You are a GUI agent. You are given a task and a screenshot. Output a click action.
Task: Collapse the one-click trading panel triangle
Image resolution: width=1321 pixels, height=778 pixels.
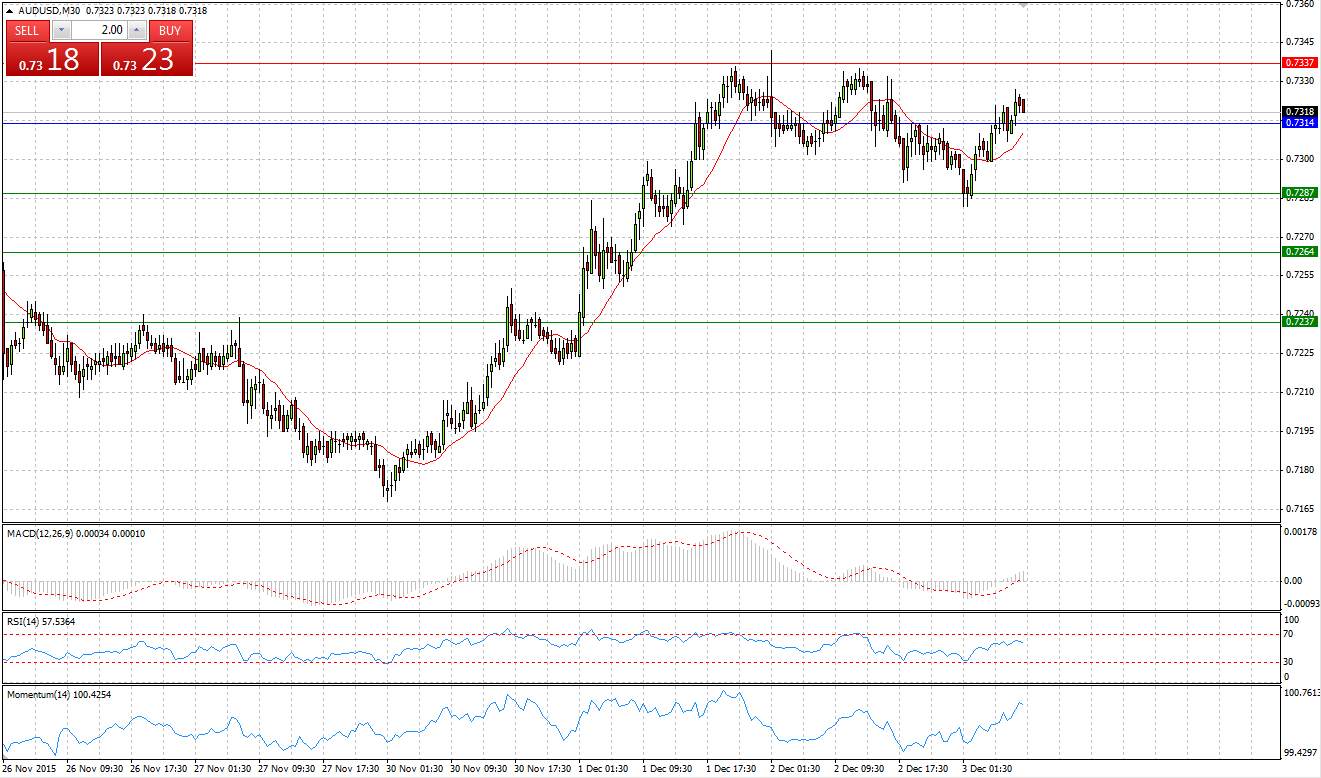pyautogui.click(x=10, y=10)
